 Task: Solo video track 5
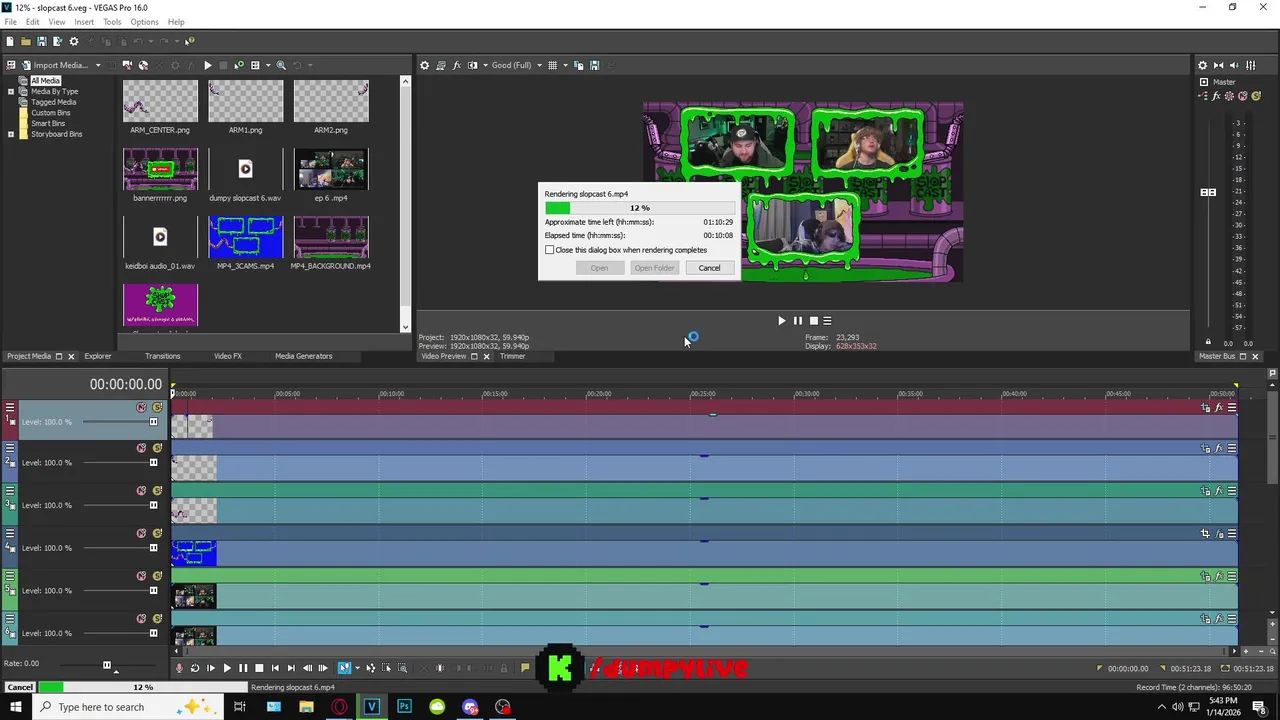pyautogui.click(x=157, y=576)
